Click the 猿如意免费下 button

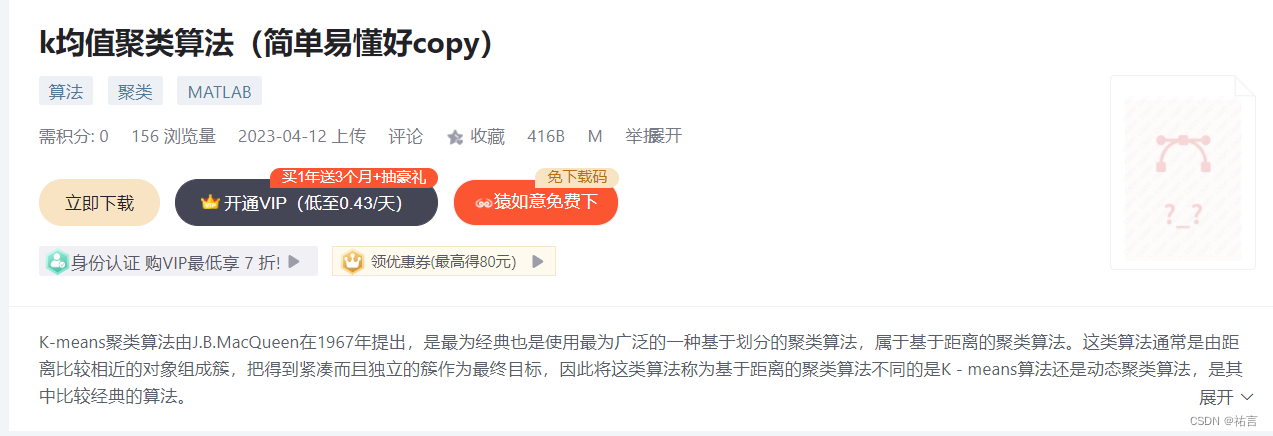pyautogui.click(x=536, y=203)
